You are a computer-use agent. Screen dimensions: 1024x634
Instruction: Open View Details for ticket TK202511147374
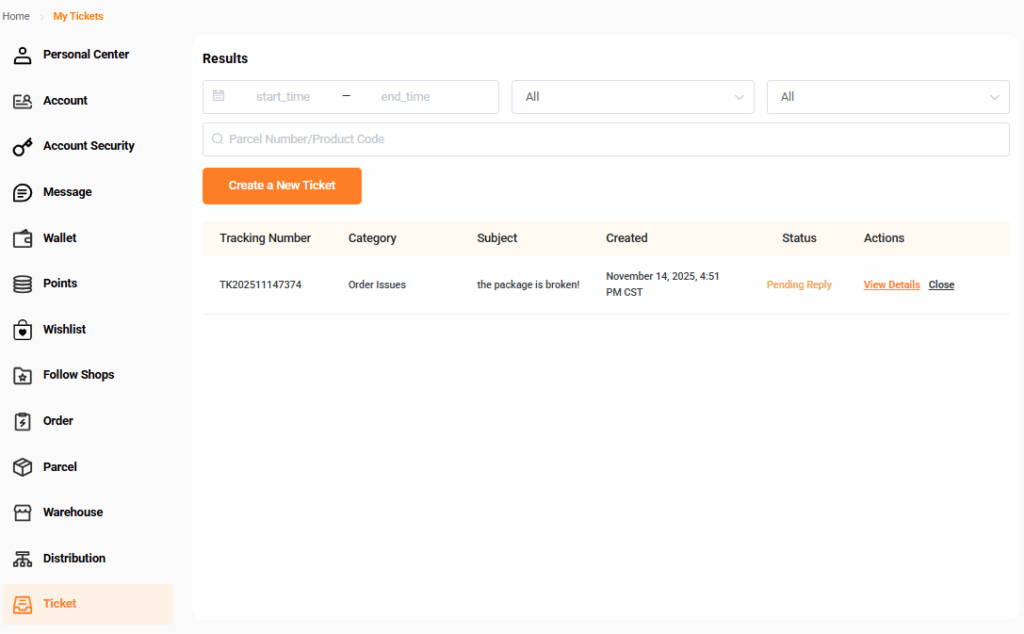click(891, 285)
